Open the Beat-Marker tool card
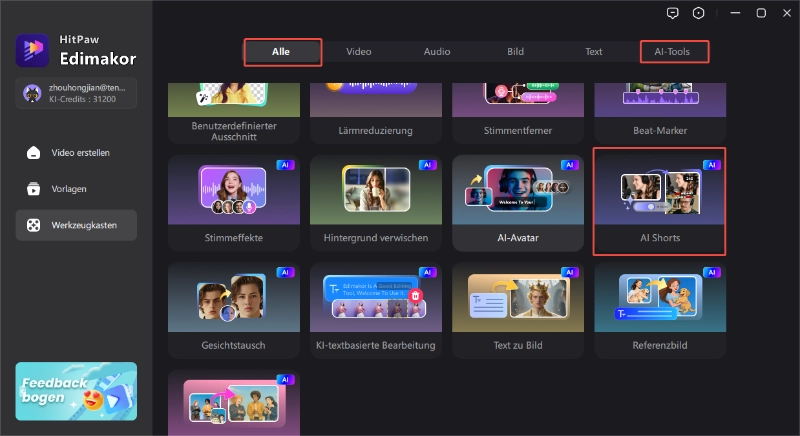 [660, 113]
